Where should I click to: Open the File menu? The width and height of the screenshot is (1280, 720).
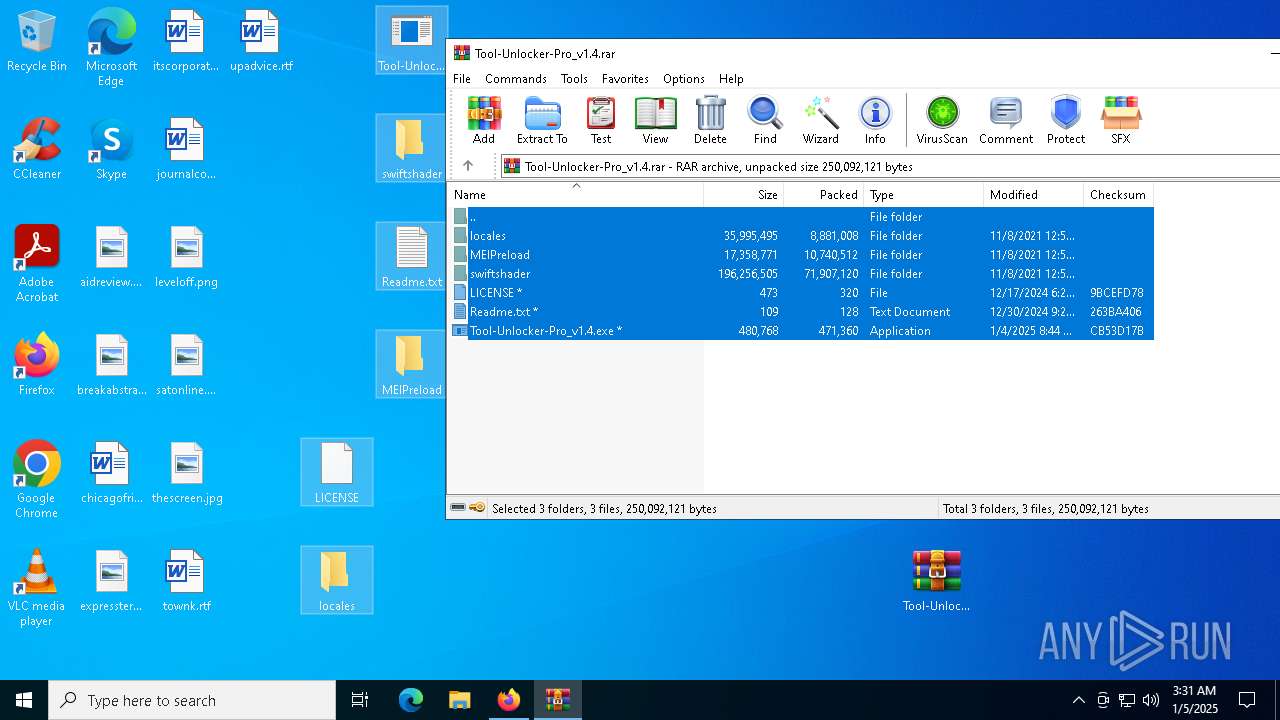click(x=462, y=79)
